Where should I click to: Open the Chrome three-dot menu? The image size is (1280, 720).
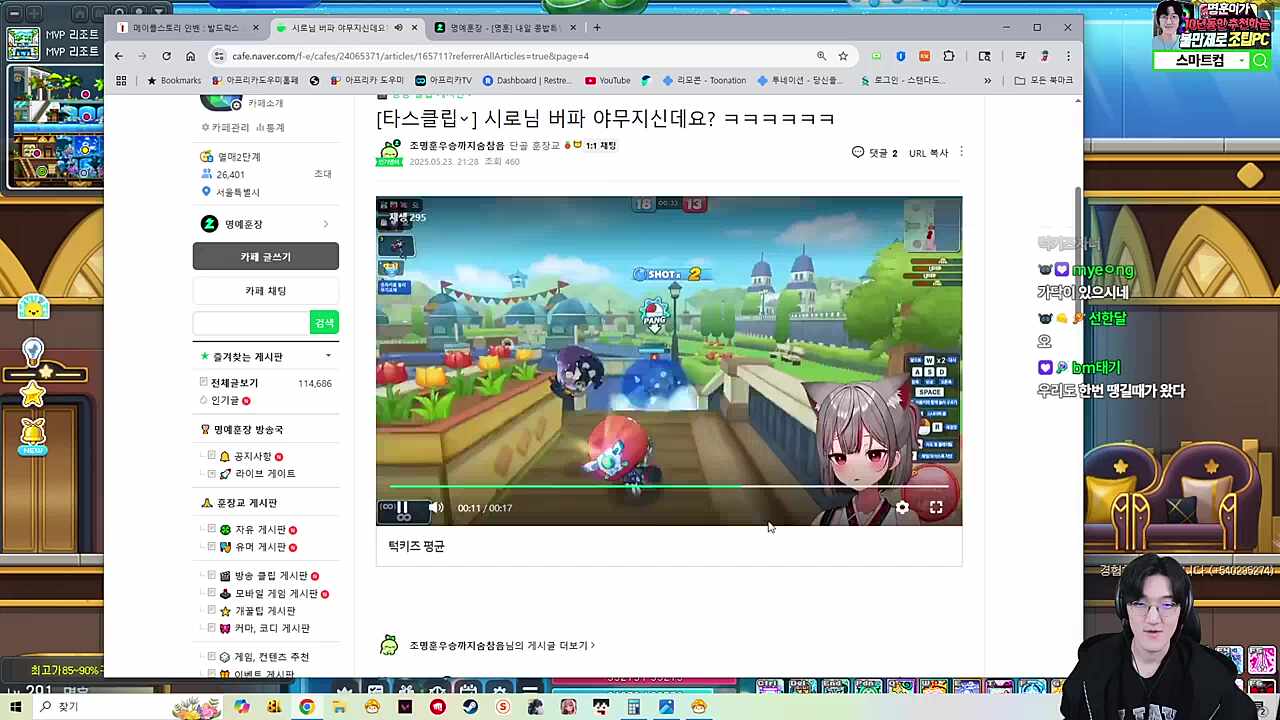pos(1068,56)
